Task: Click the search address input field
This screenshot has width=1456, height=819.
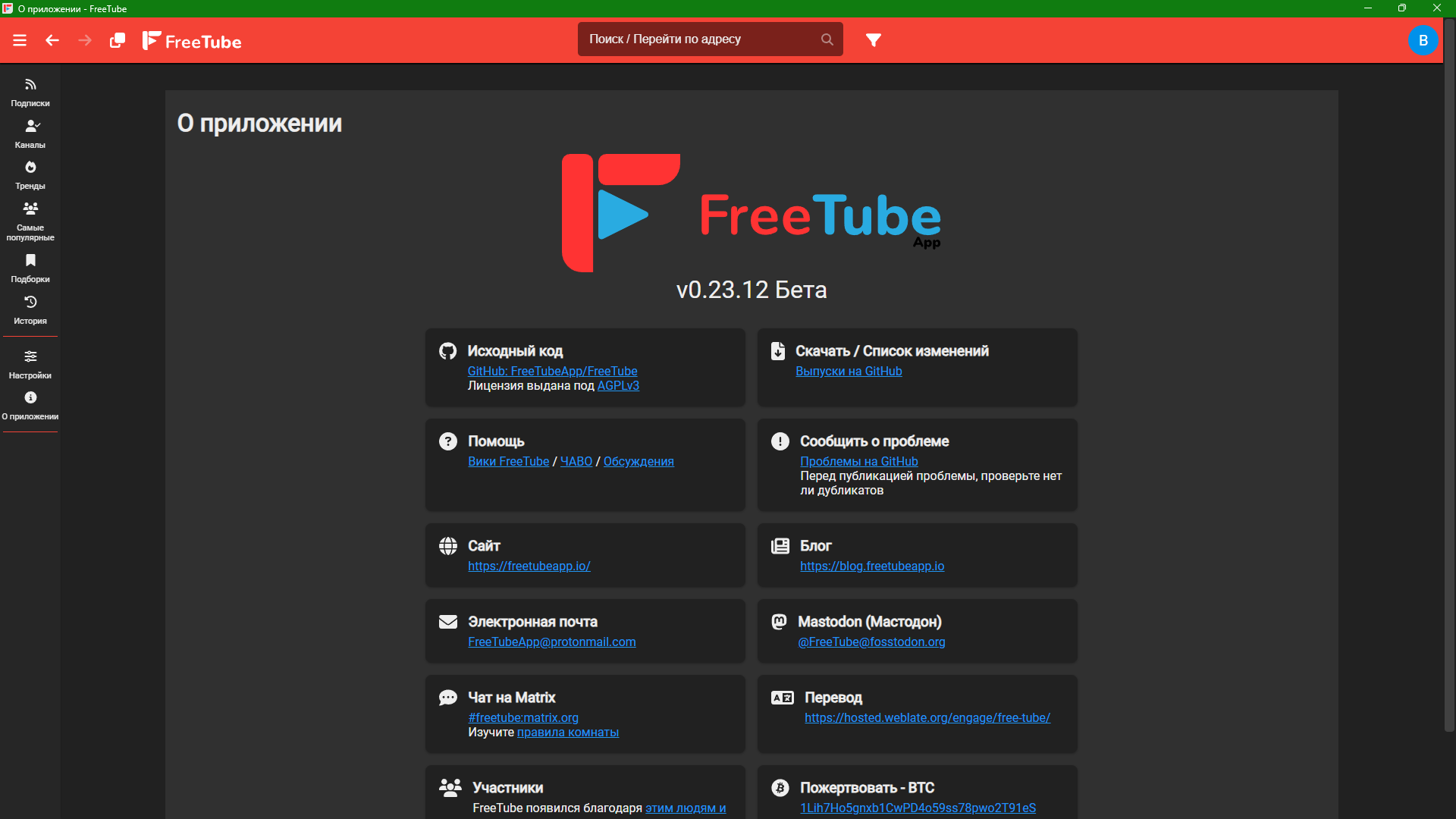Action: coord(698,39)
